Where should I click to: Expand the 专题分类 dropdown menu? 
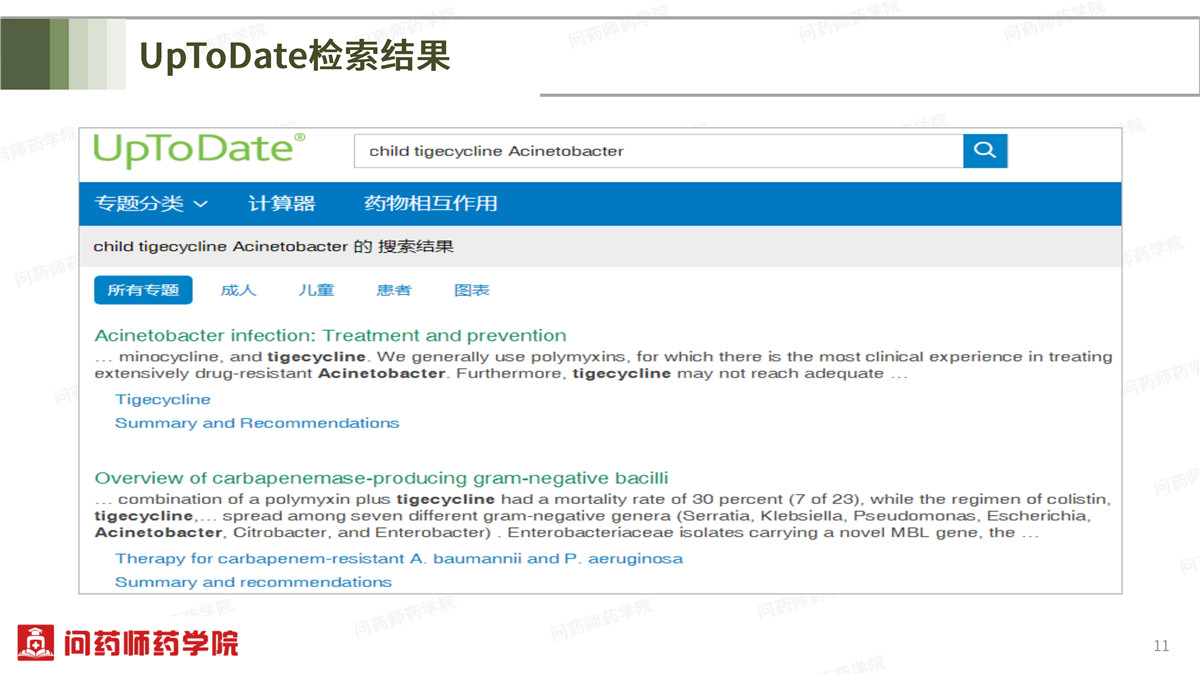[x=151, y=204]
